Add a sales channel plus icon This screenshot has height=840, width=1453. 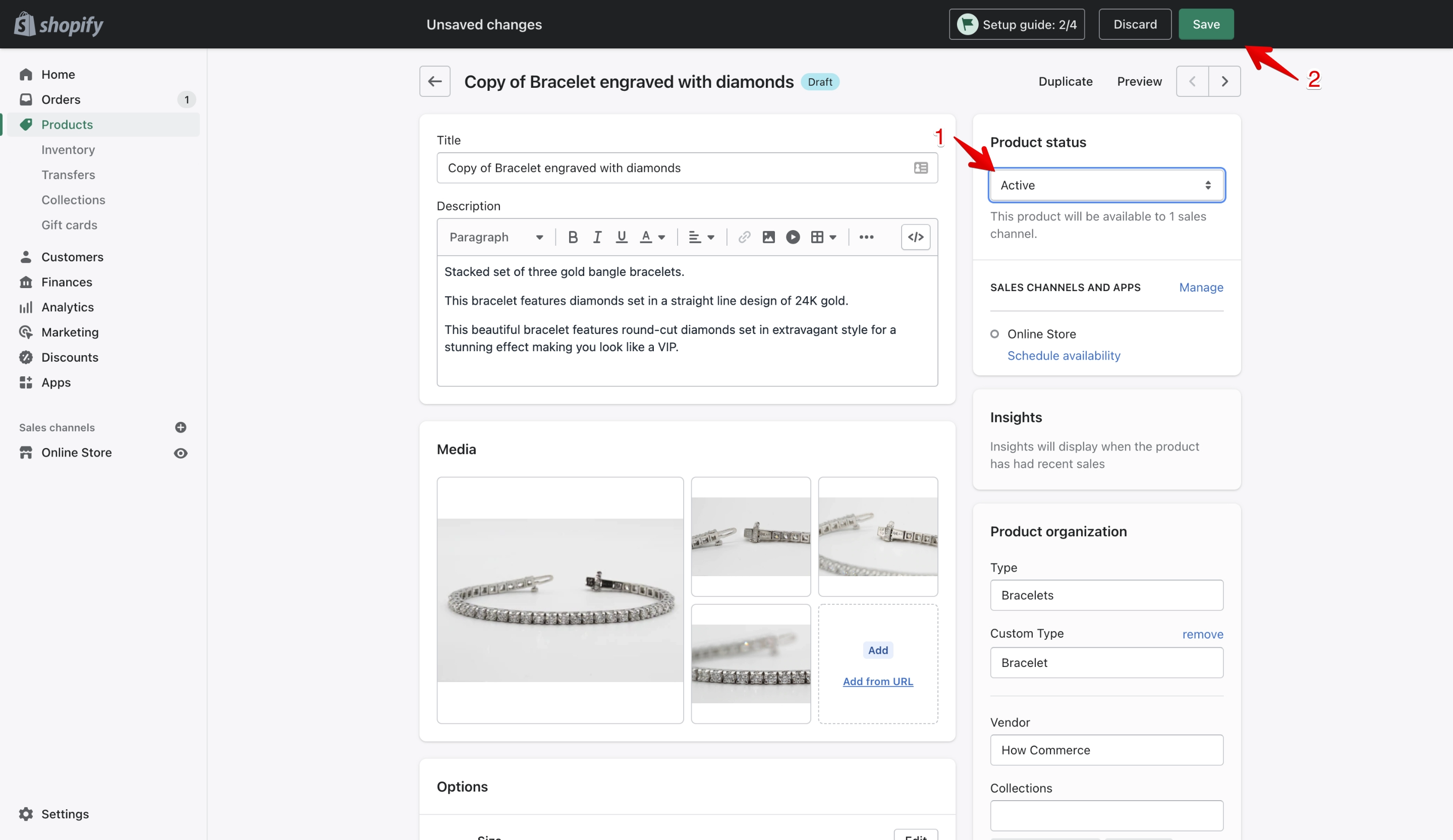click(181, 427)
